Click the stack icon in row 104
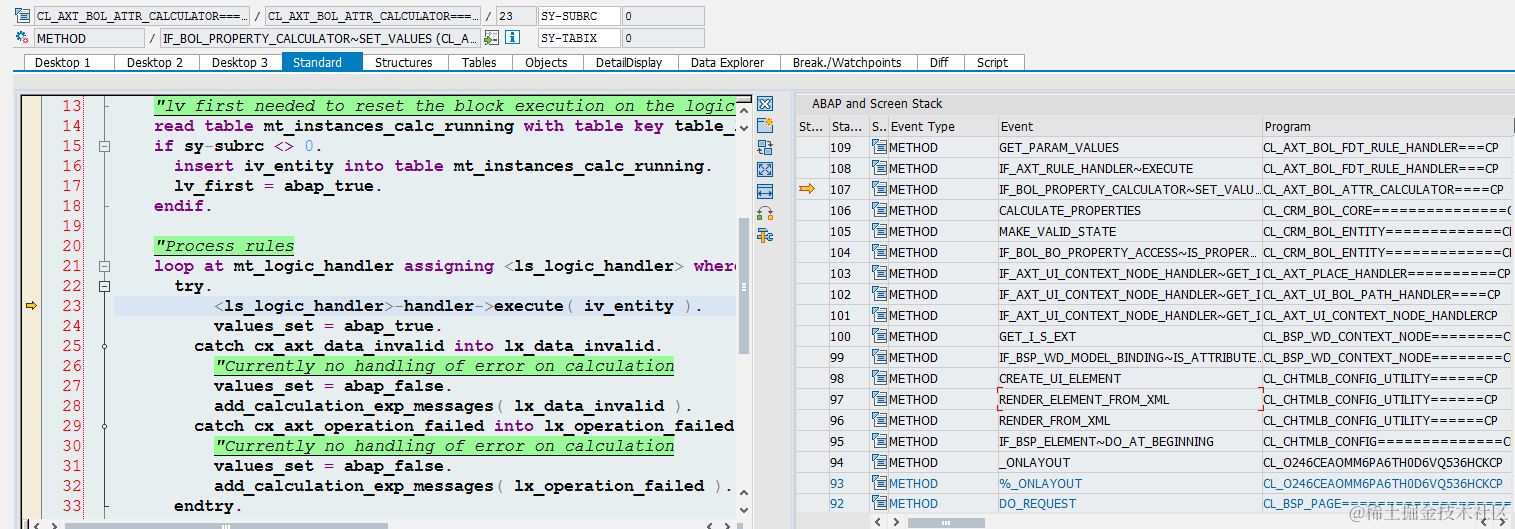This screenshot has height=529, width=1515. pyautogui.click(x=880, y=252)
